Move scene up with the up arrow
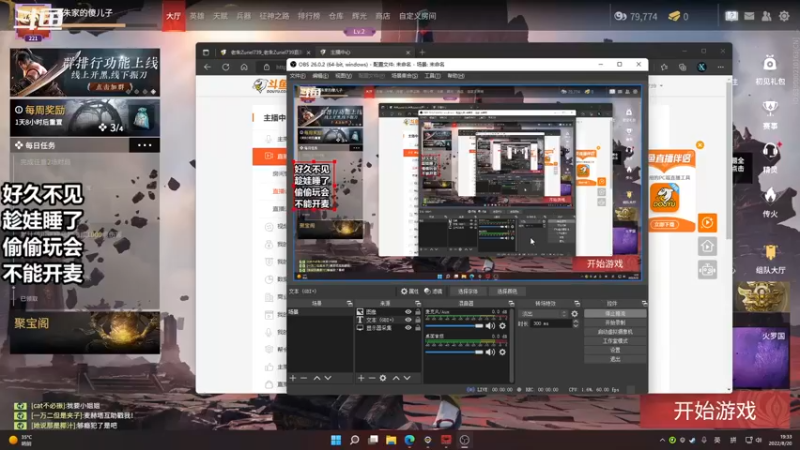This screenshot has width=800, height=450. 317,378
